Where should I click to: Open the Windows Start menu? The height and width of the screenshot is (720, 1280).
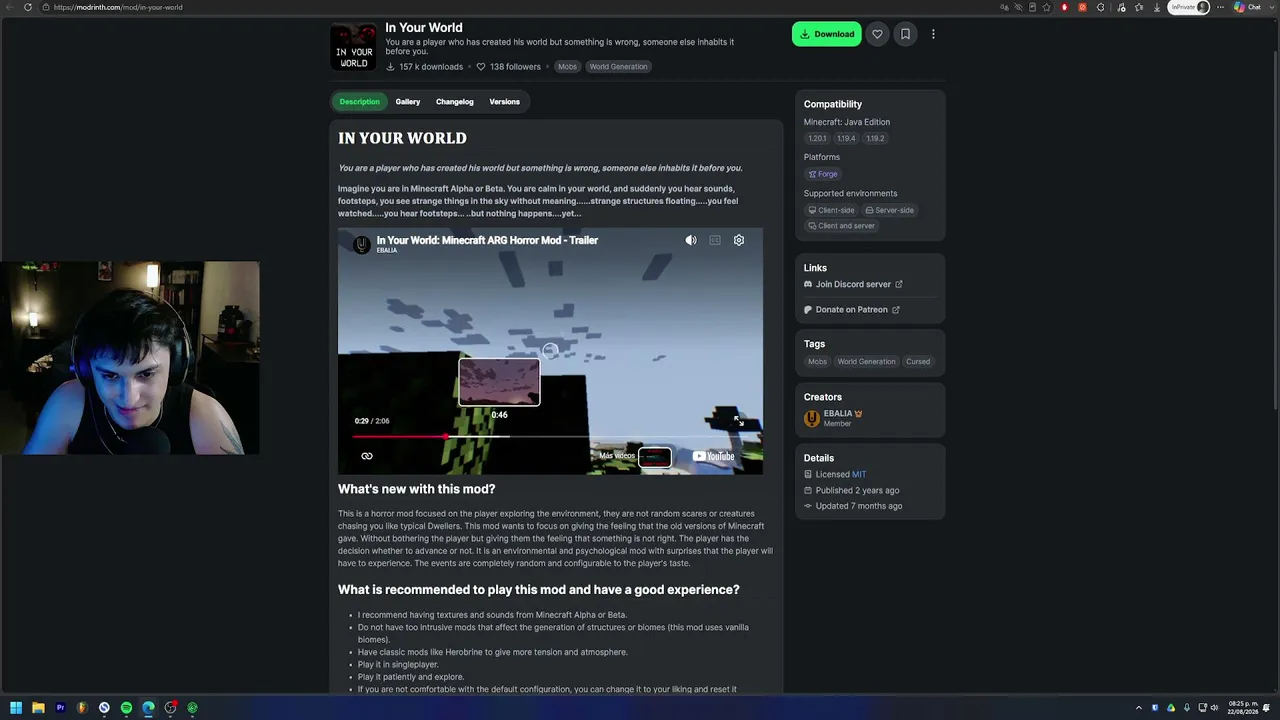pyautogui.click(x=16, y=708)
